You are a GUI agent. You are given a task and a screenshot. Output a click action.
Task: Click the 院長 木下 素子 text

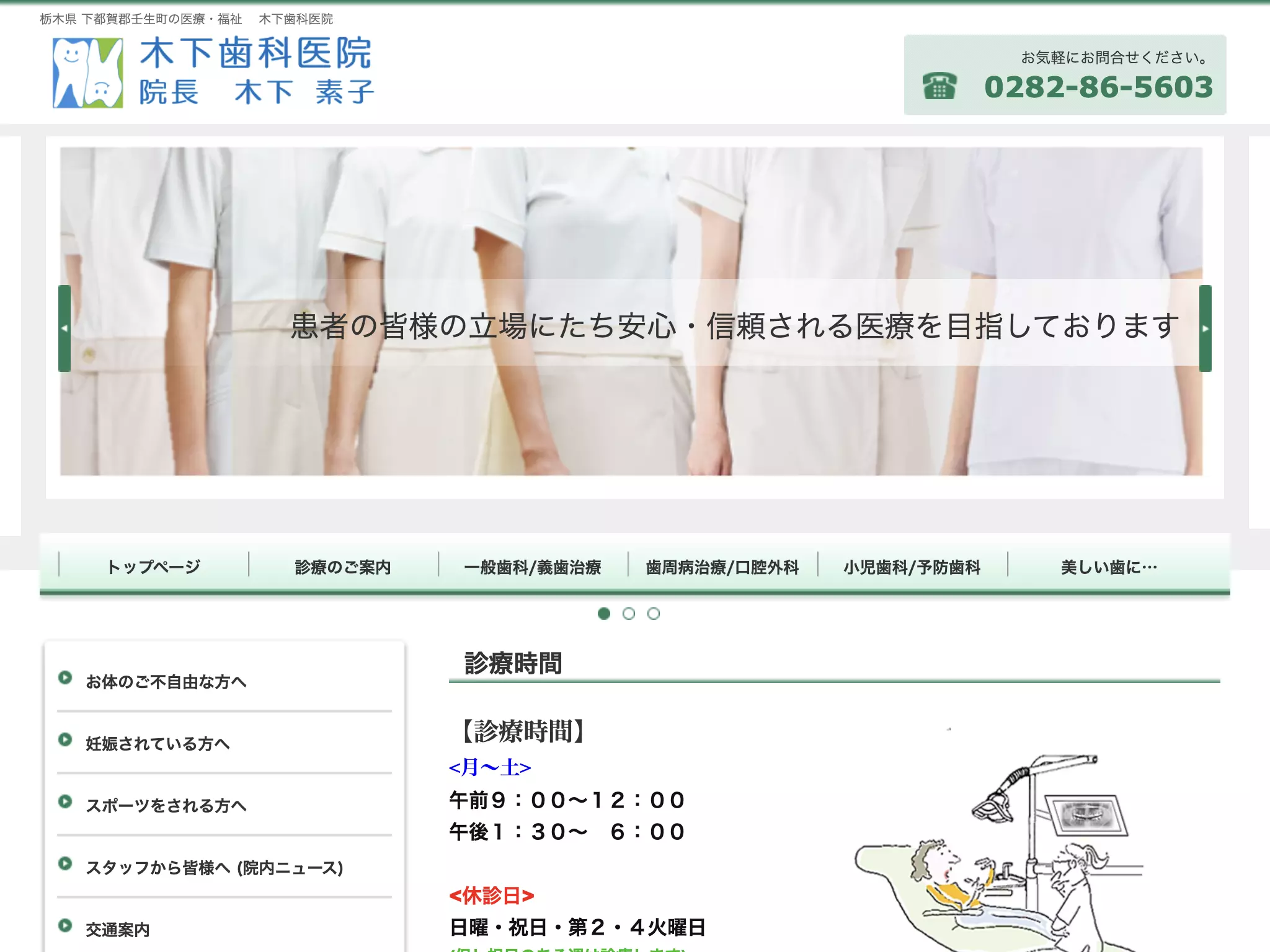(257, 92)
